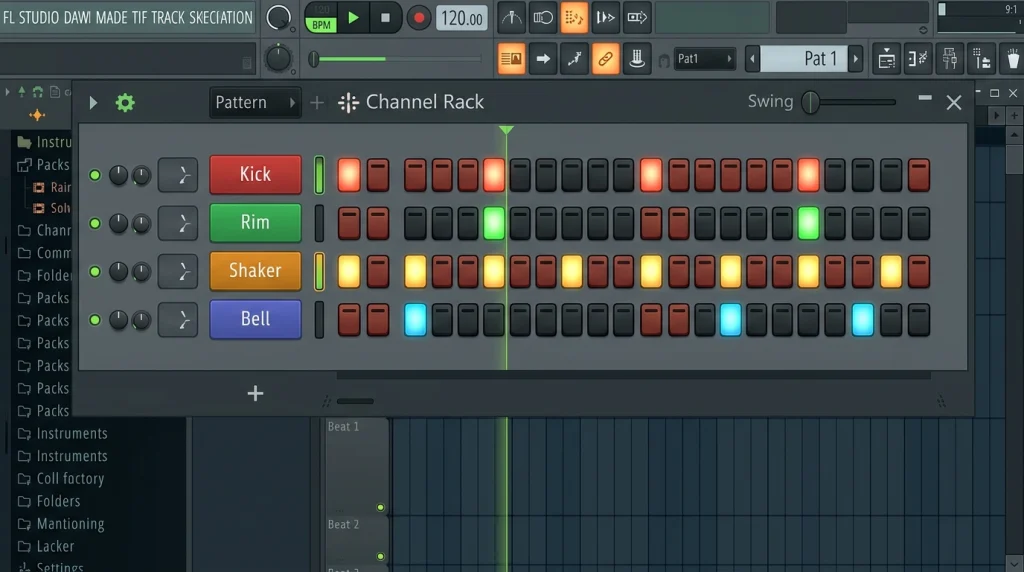Image resolution: width=1024 pixels, height=572 pixels.
Task: Toggle the BPM pattern/song mode button
Action: [321, 18]
